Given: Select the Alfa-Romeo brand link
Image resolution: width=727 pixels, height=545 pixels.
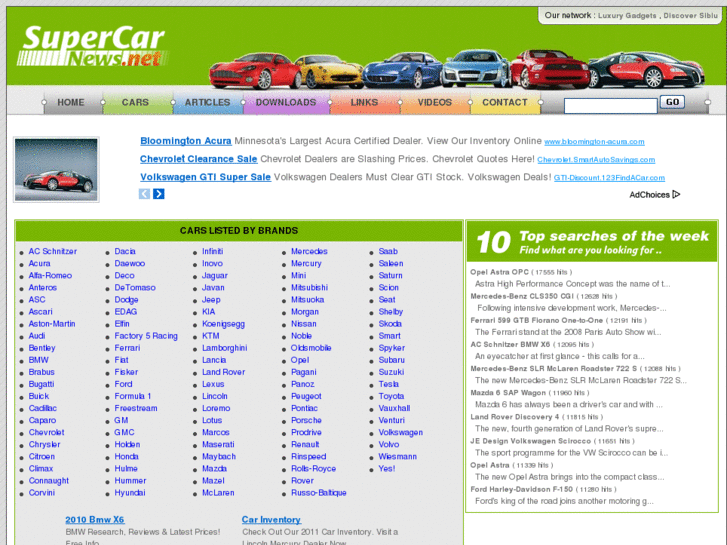Looking at the screenshot, I should tap(50, 276).
